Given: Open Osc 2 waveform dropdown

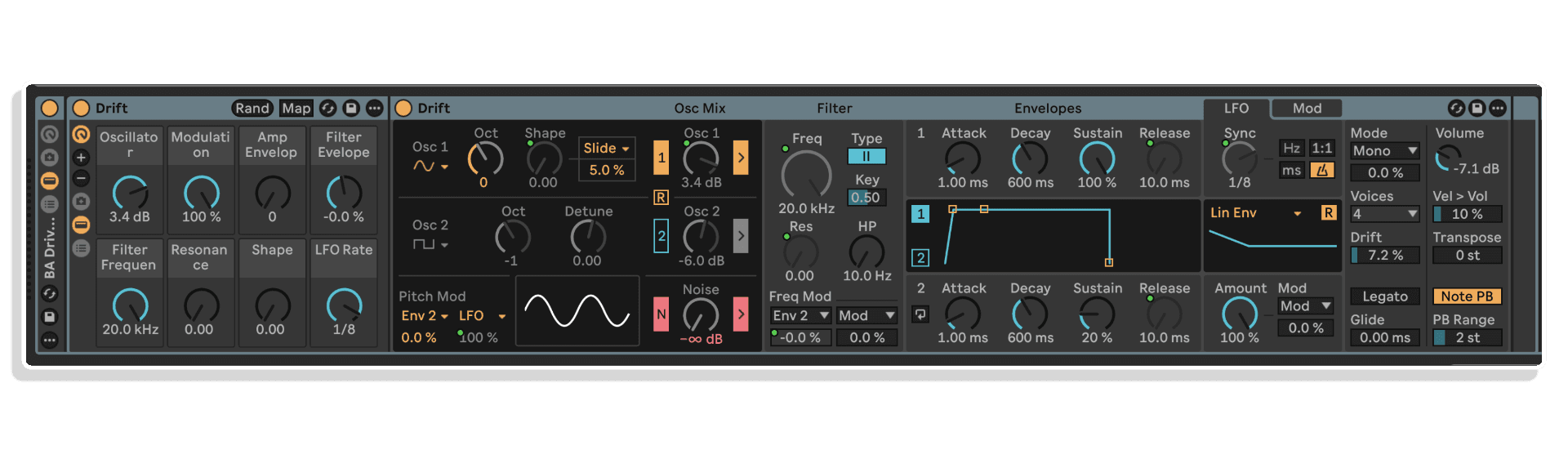Looking at the screenshot, I should coord(431,244).
